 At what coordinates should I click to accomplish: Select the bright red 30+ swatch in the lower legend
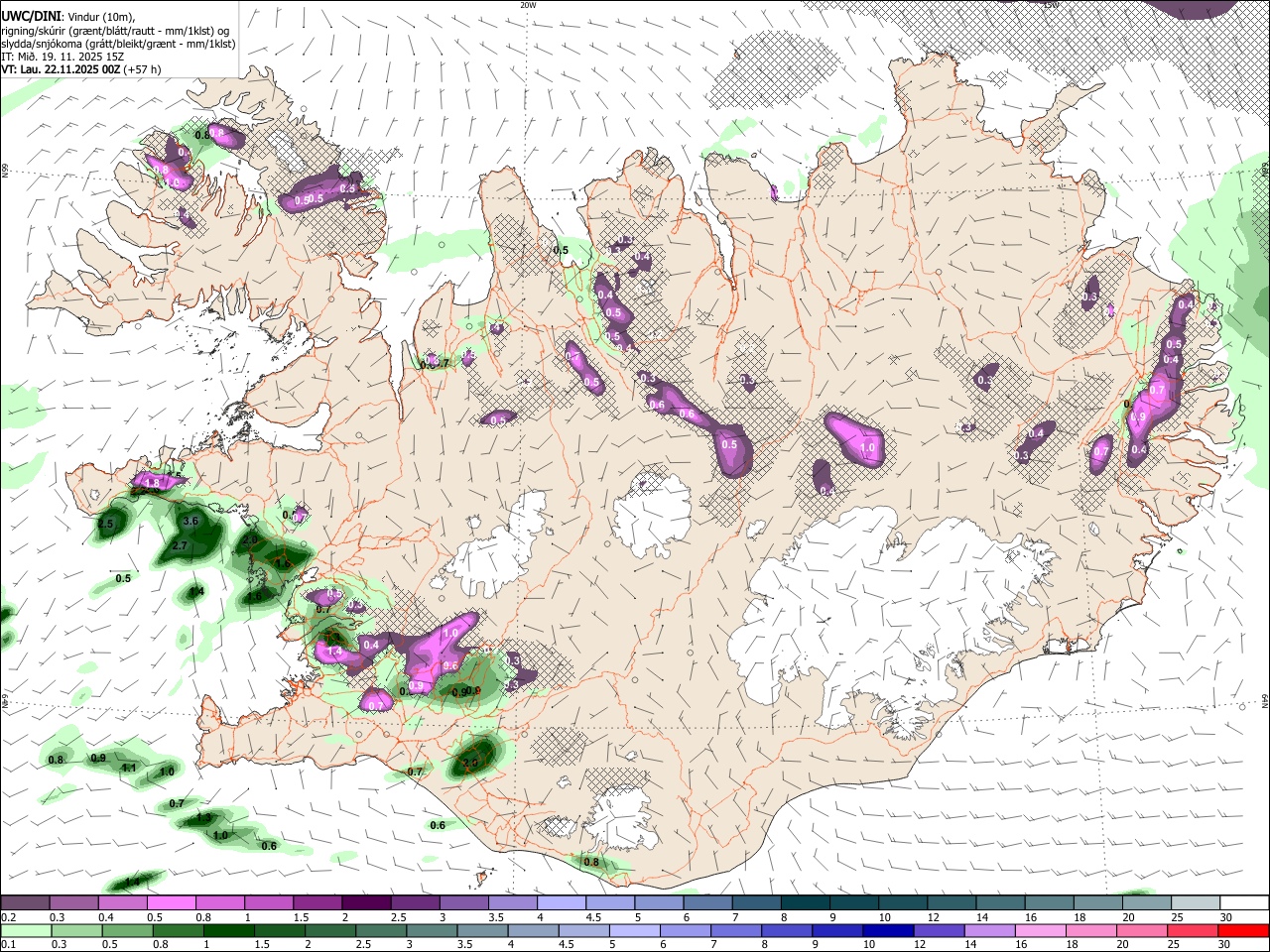click(1244, 931)
